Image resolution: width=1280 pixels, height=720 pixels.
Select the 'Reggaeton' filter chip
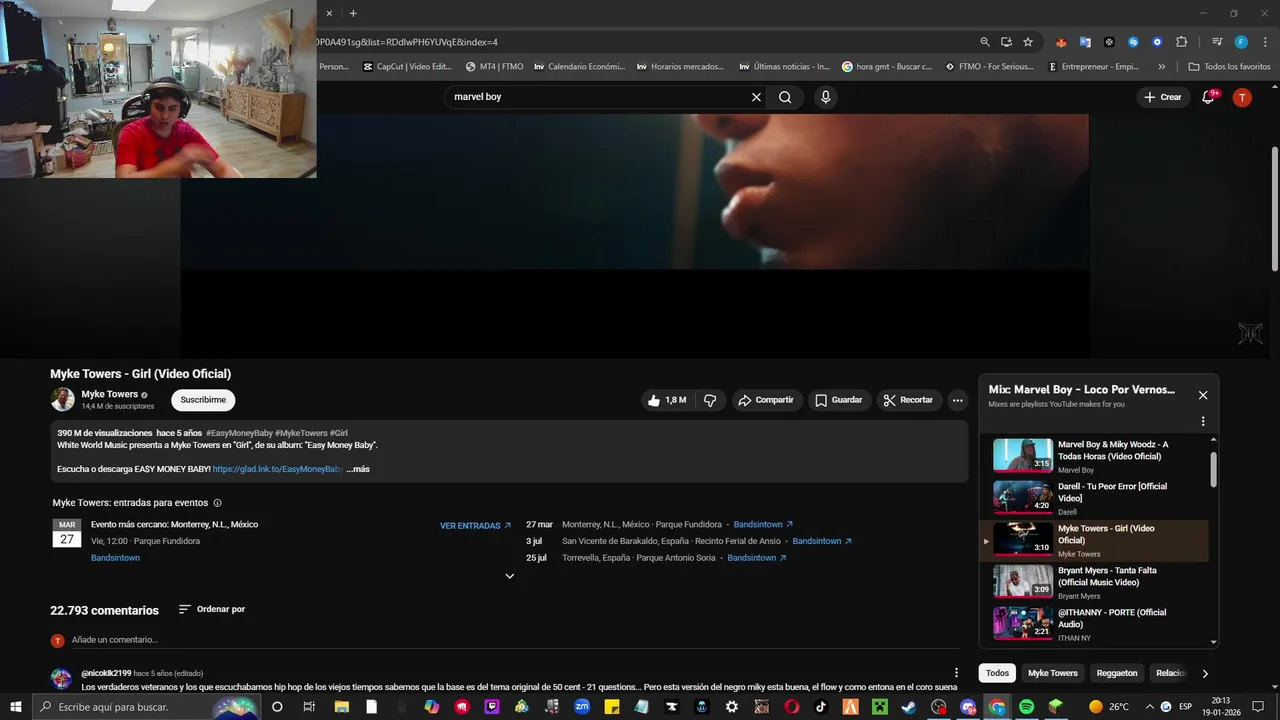coord(1117,673)
